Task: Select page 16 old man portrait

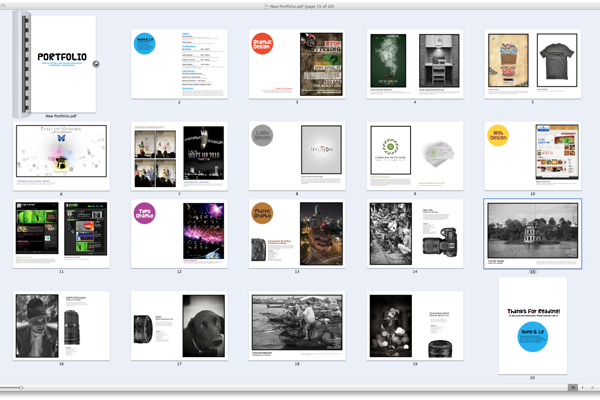Action: [x=61, y=326]
